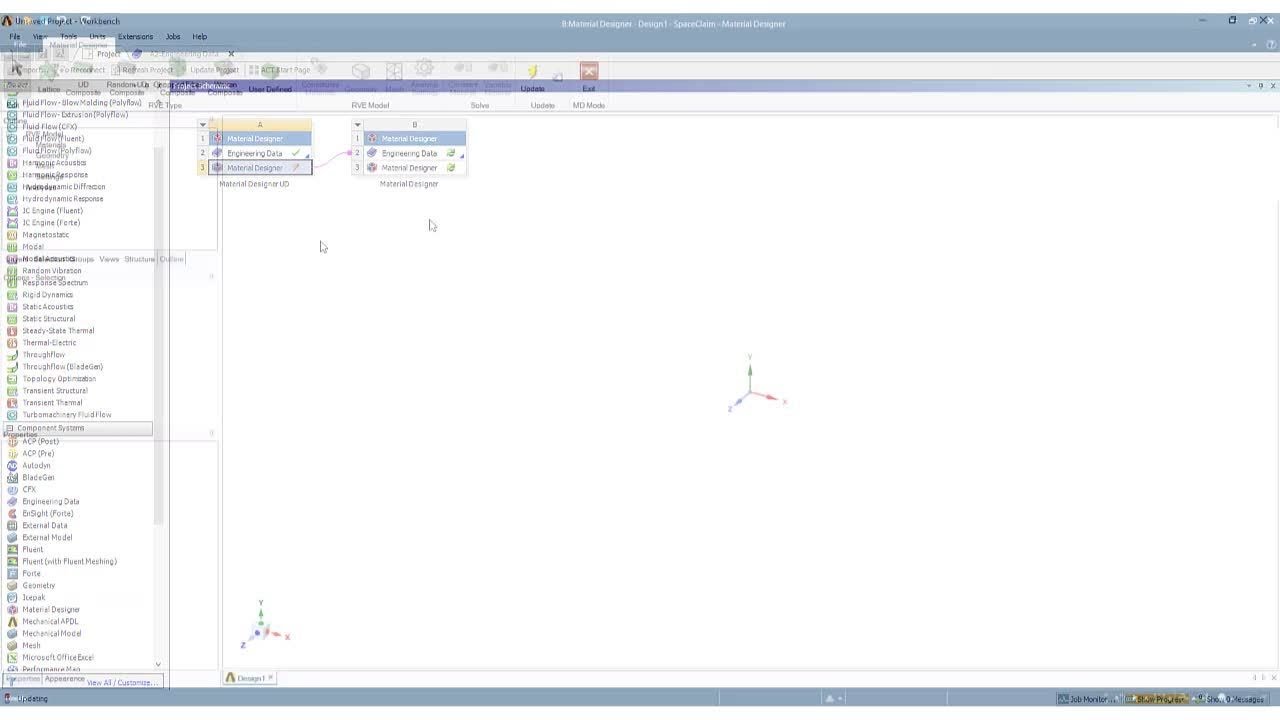Select ACP (Pre) component icon

tap(12, 453)
